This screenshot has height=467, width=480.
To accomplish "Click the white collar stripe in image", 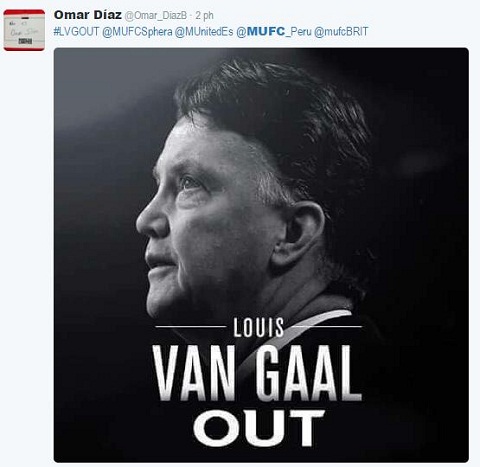I will coord(299,337).
